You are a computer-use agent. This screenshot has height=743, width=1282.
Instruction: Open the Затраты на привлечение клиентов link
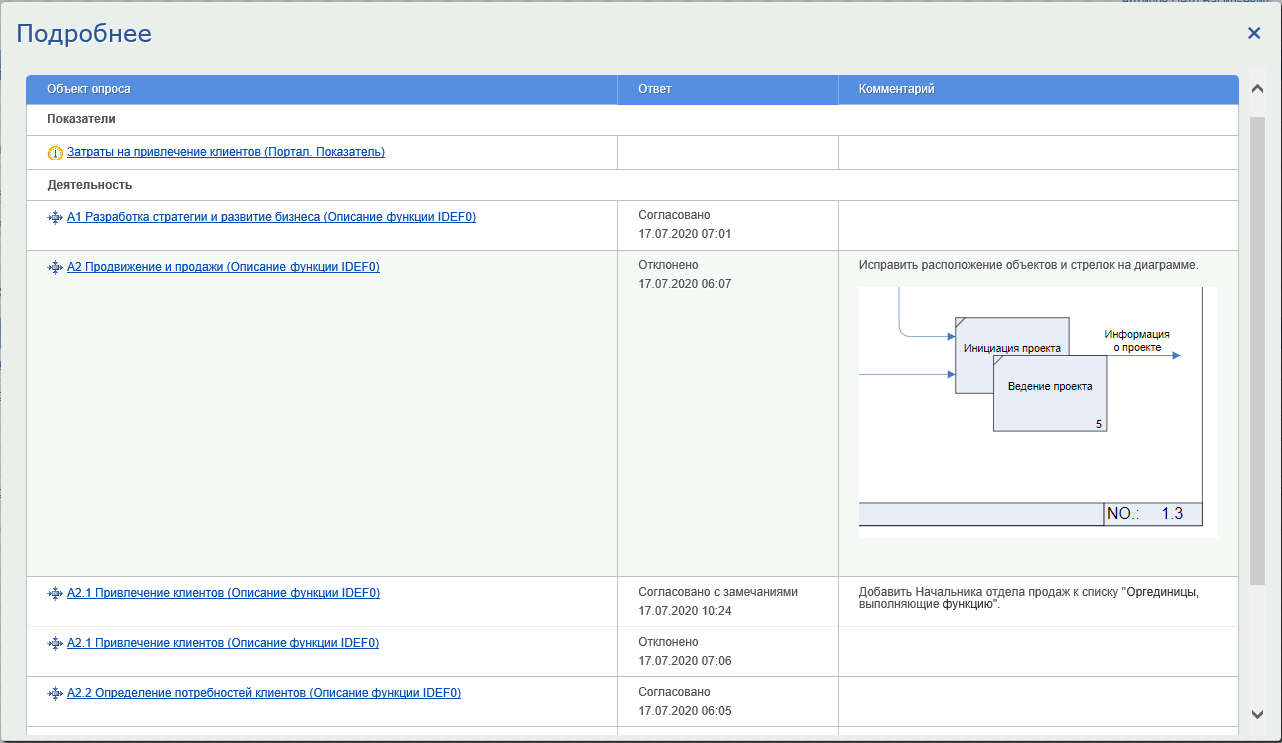(225, 152)
